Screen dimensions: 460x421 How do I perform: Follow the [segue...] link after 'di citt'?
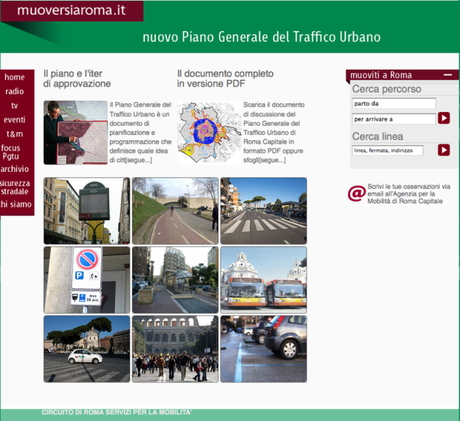tap(138, 160)
